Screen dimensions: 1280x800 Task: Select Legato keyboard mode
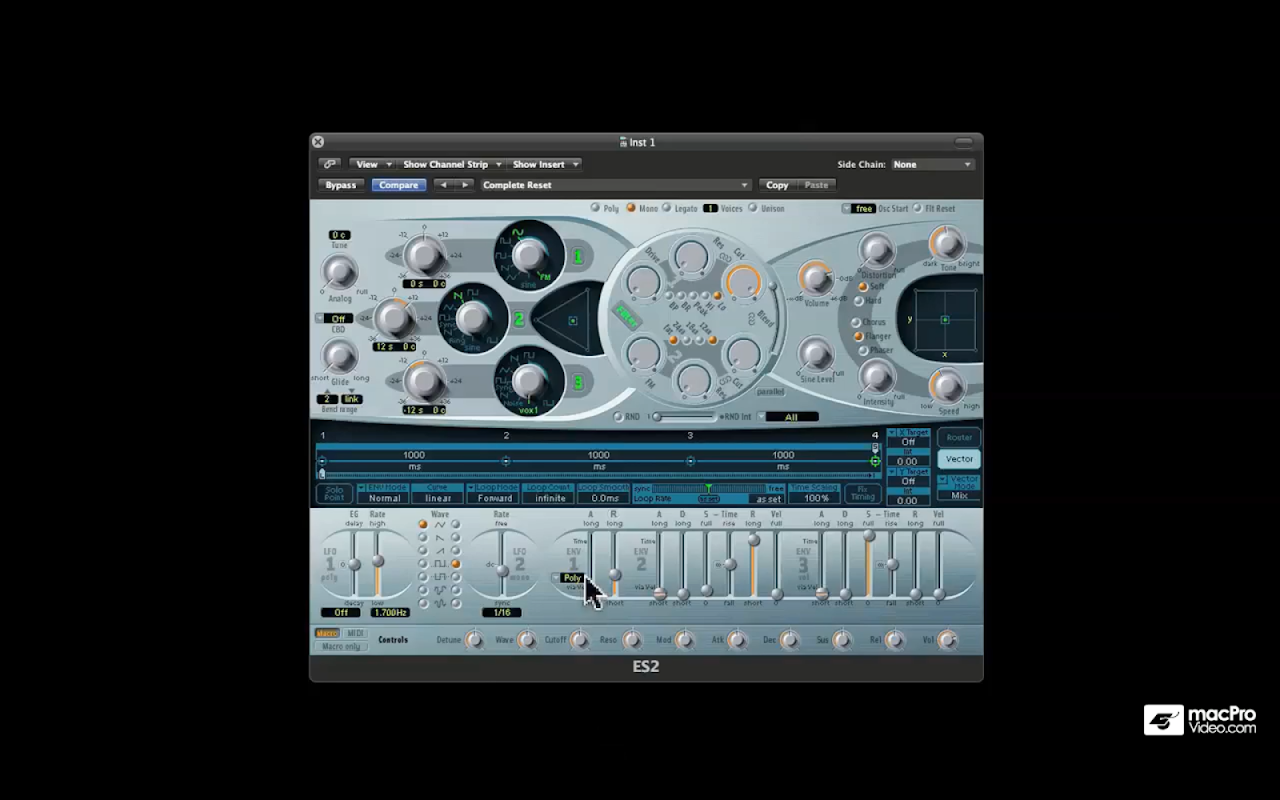[x=666, y=208]
